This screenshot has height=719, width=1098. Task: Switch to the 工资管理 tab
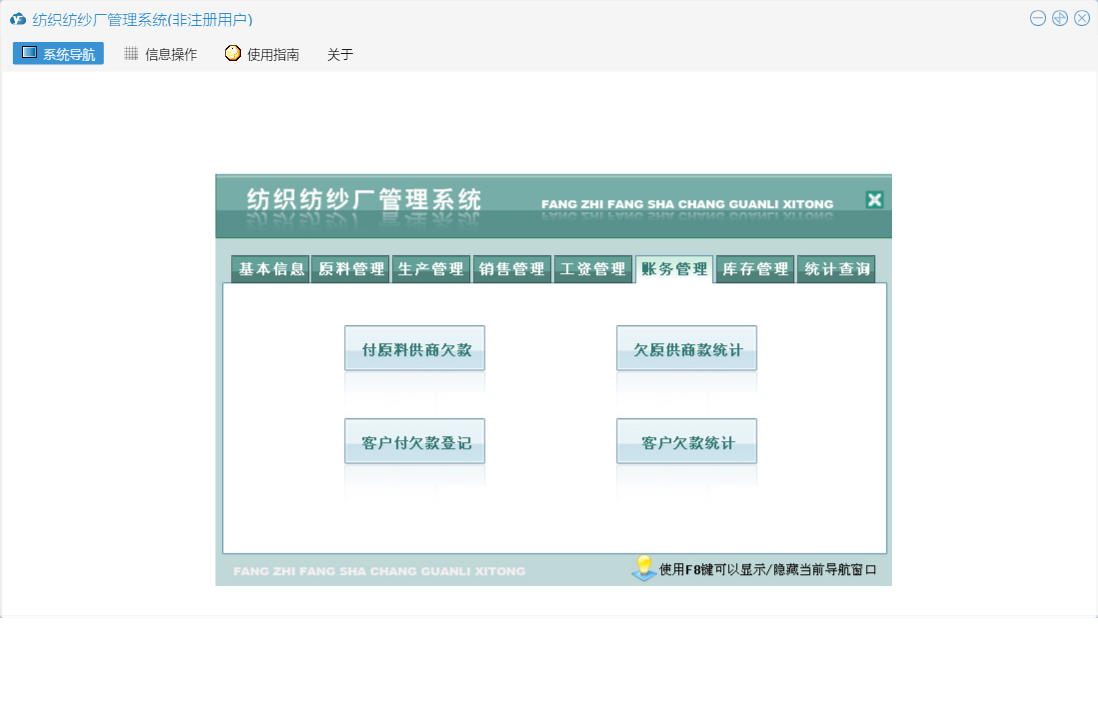(593, 269)
